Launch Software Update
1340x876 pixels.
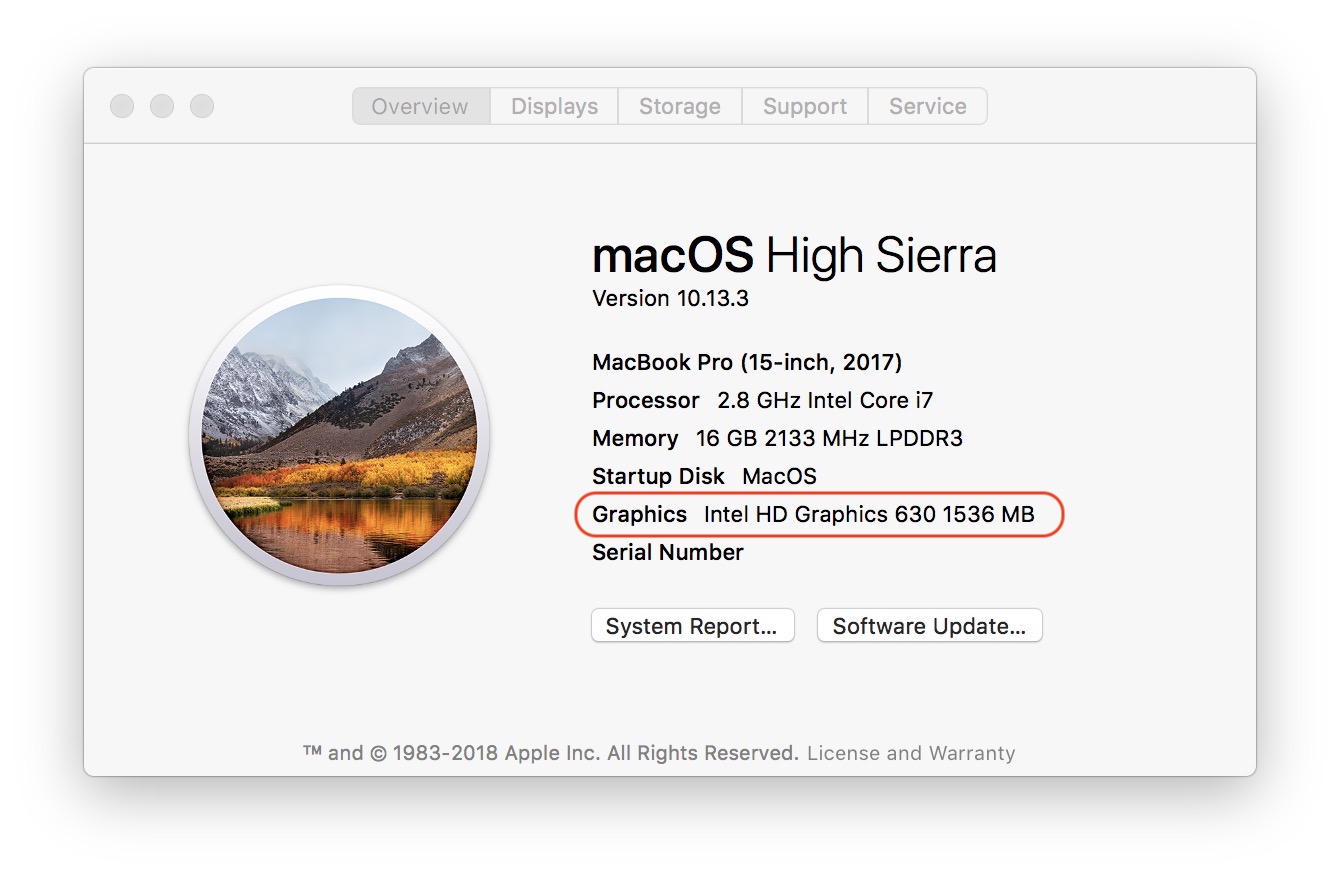(x=928, y=625)
